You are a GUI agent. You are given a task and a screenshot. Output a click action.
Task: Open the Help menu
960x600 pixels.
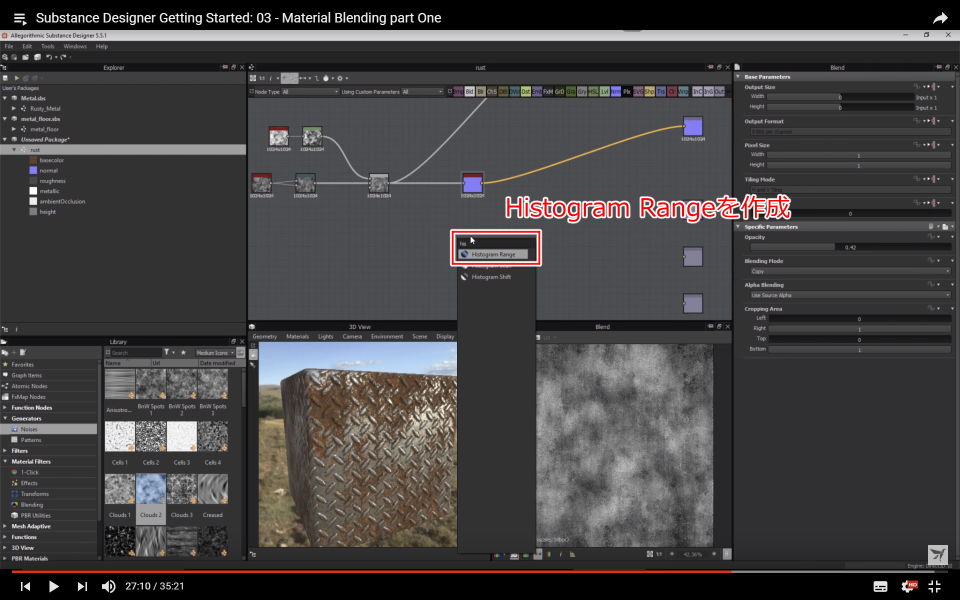102,47
